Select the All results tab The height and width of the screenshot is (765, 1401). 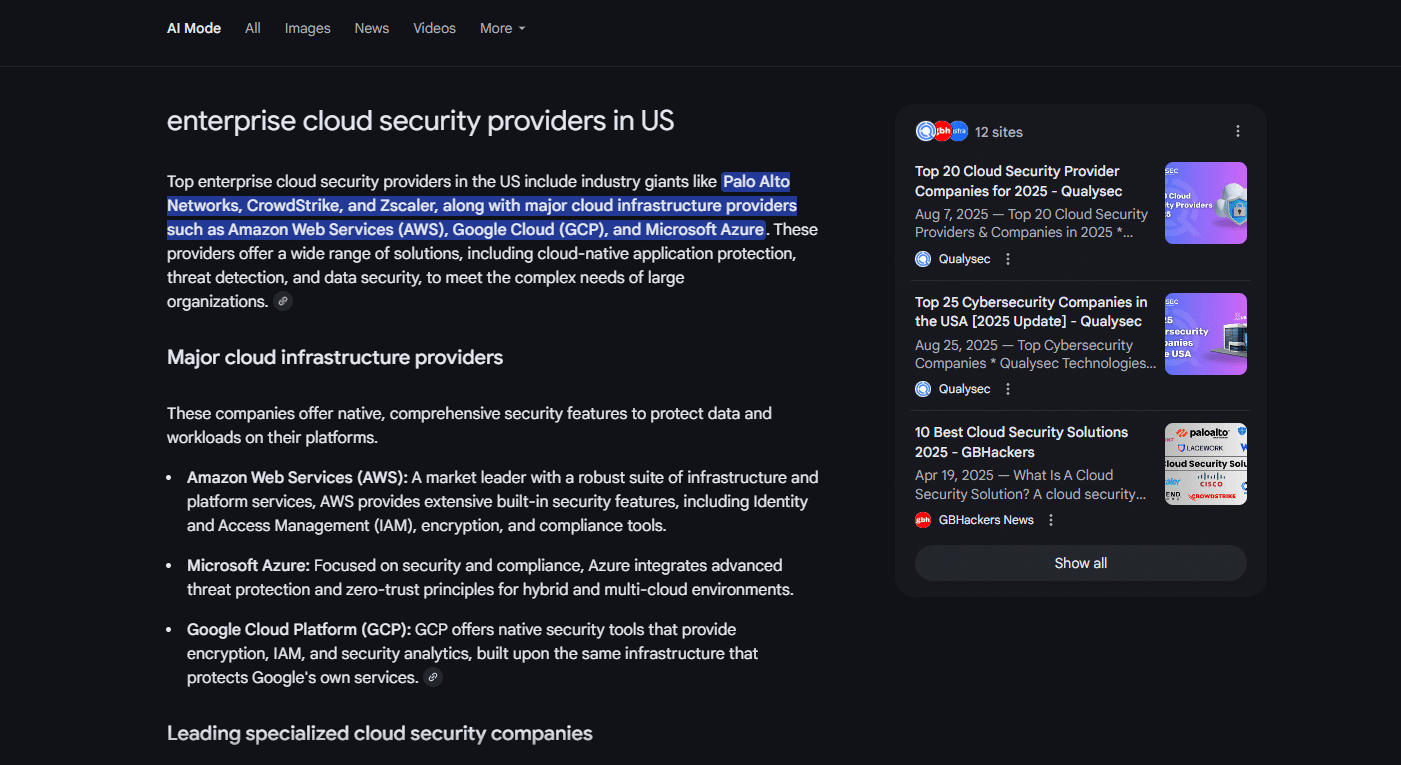(x=253, y=28)
